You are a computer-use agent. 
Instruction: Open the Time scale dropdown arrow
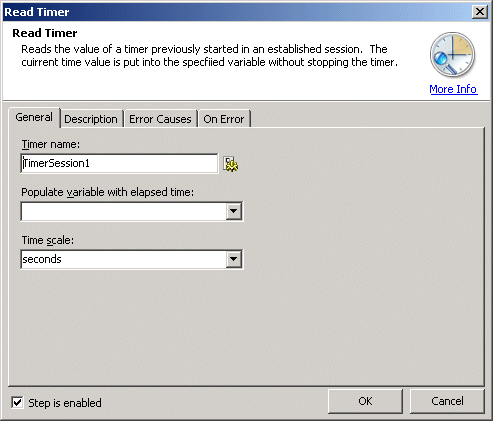click(x=234, y=259)
